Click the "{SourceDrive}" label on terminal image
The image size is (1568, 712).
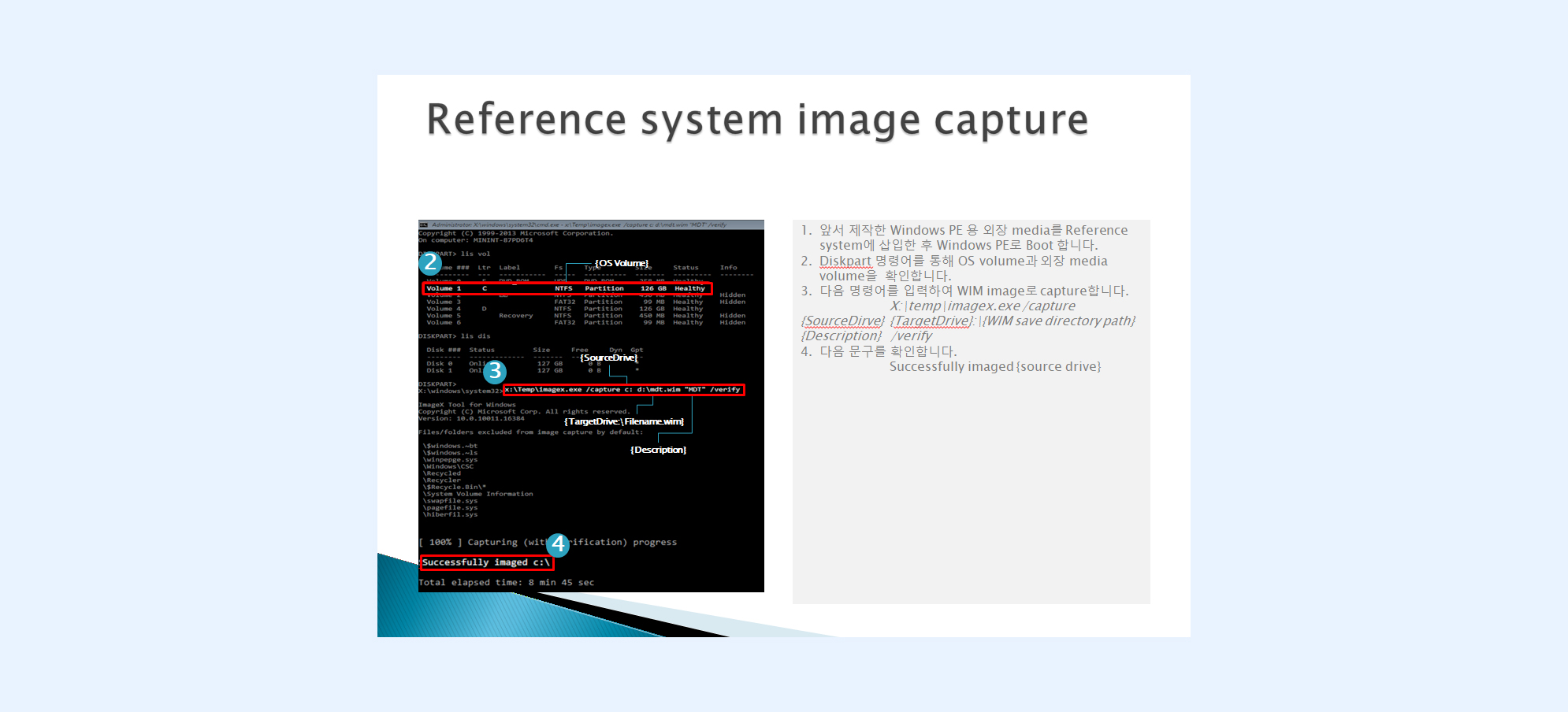click(x=609, y=358)
